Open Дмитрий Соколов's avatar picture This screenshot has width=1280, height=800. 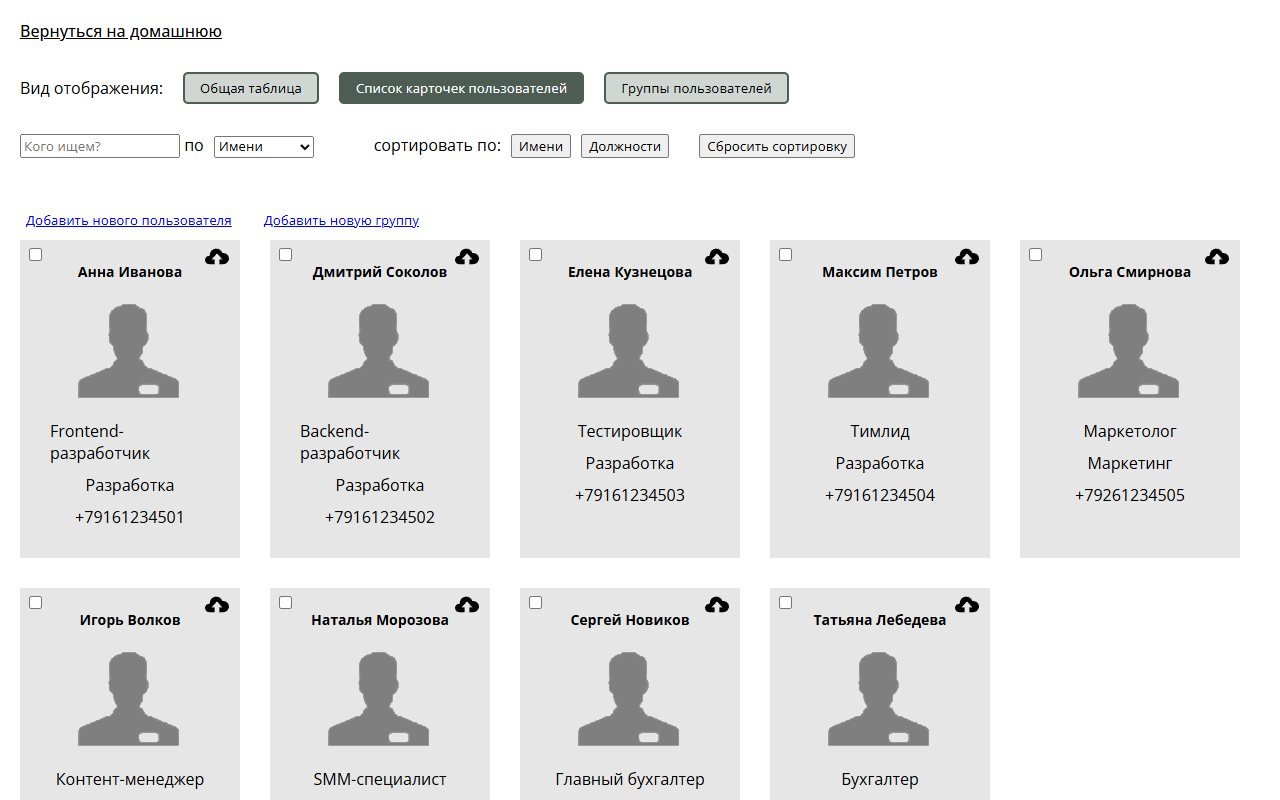pos(379,351)
